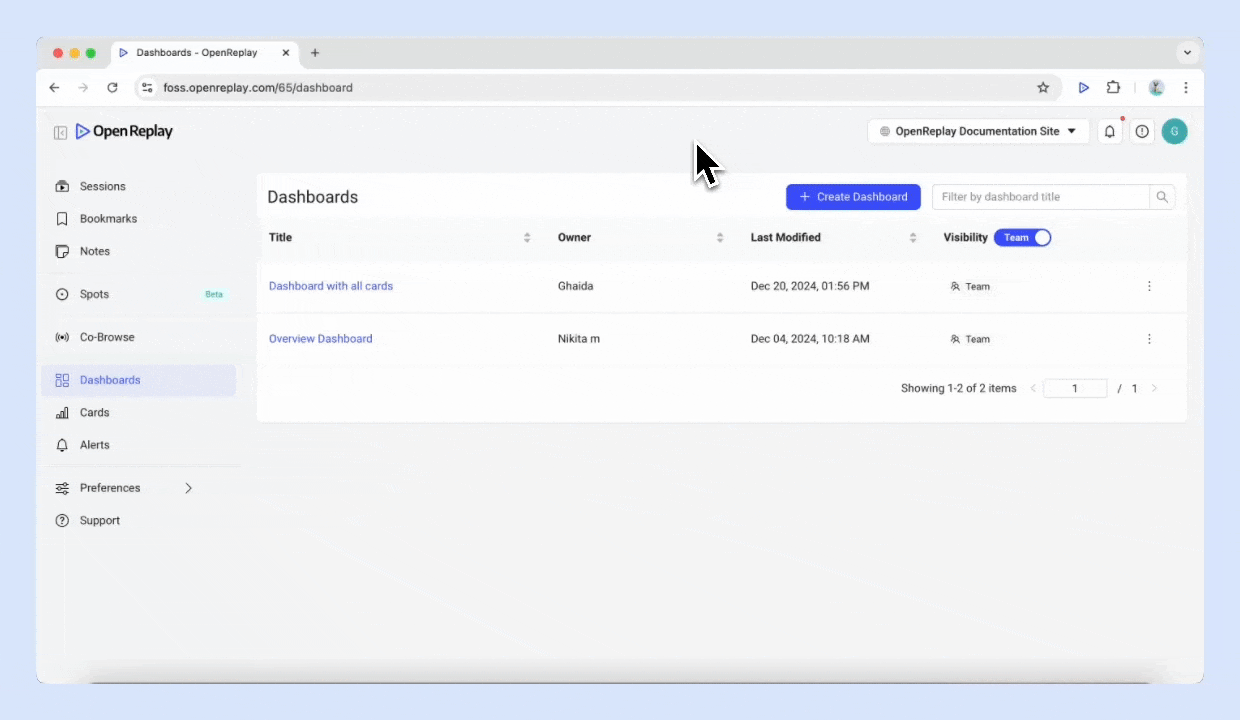
Task: Reload the page
Action: point(112,88)
